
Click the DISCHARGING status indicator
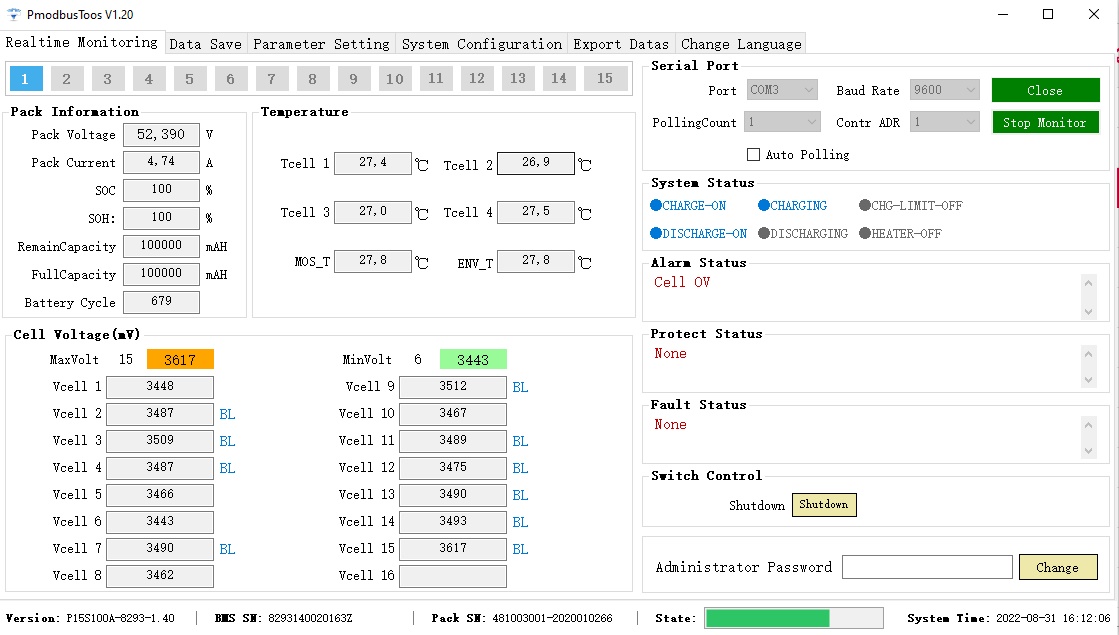805,233
